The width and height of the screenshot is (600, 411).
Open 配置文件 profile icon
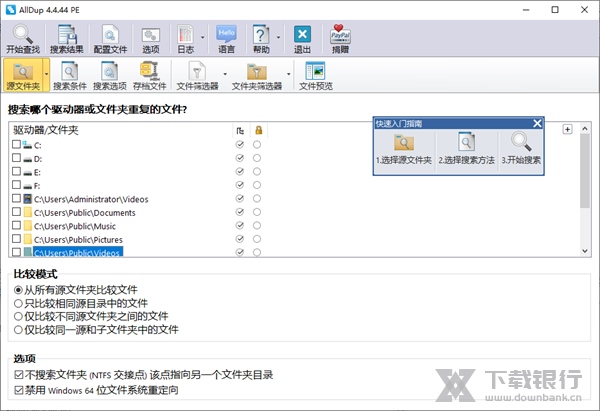110,39
